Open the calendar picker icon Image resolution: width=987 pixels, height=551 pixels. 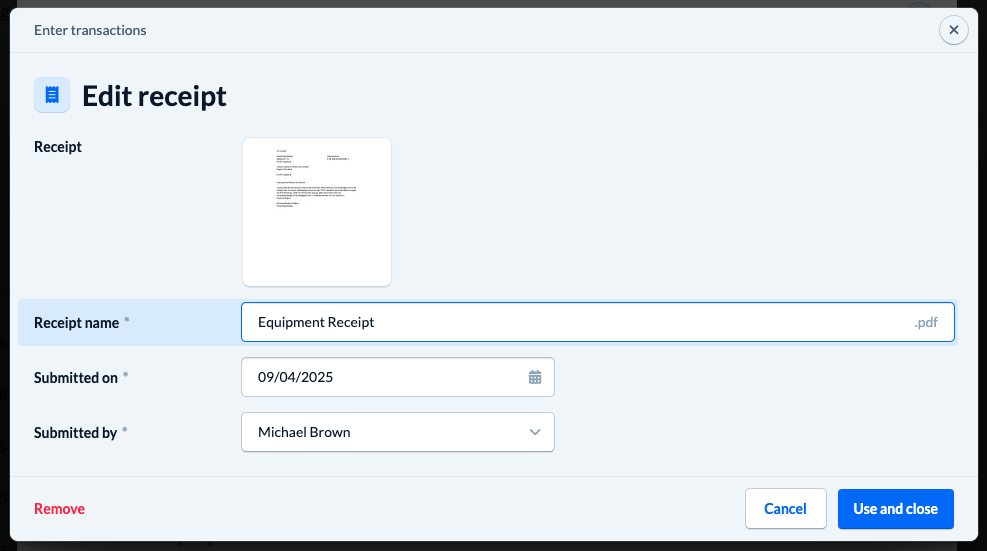(535, 377)
